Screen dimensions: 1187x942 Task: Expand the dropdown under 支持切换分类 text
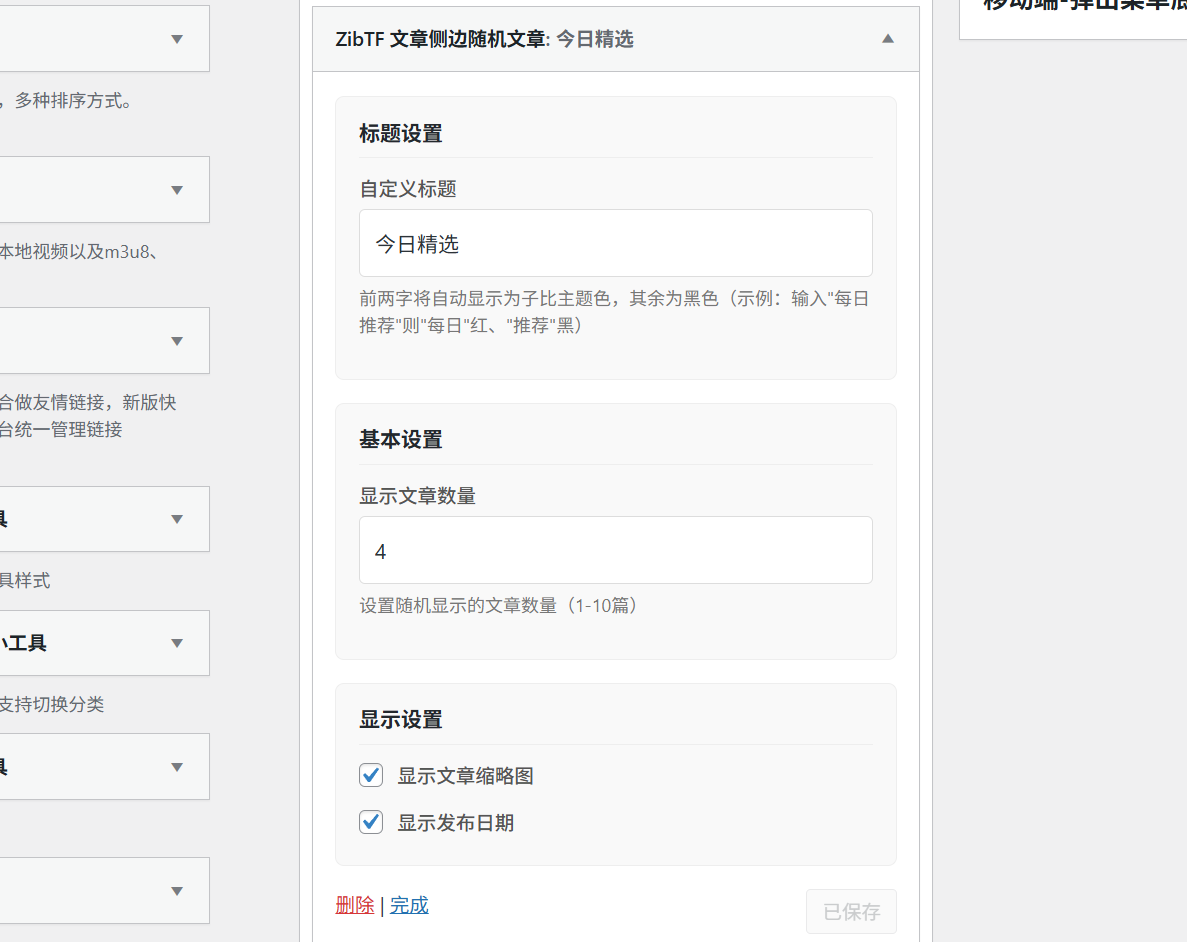(176, 767)
